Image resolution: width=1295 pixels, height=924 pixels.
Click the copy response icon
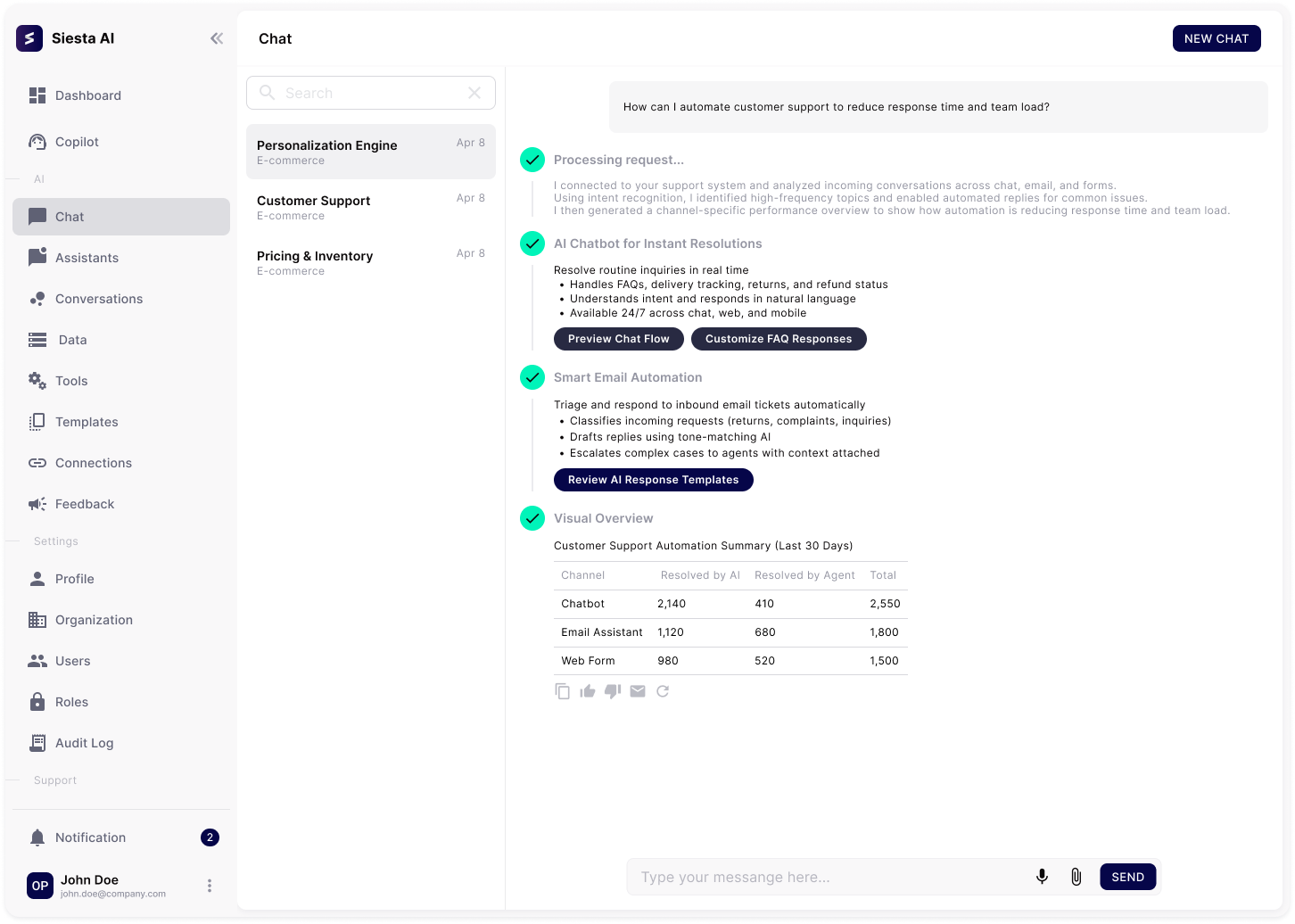pyautogui.click(x=562, y=691)
